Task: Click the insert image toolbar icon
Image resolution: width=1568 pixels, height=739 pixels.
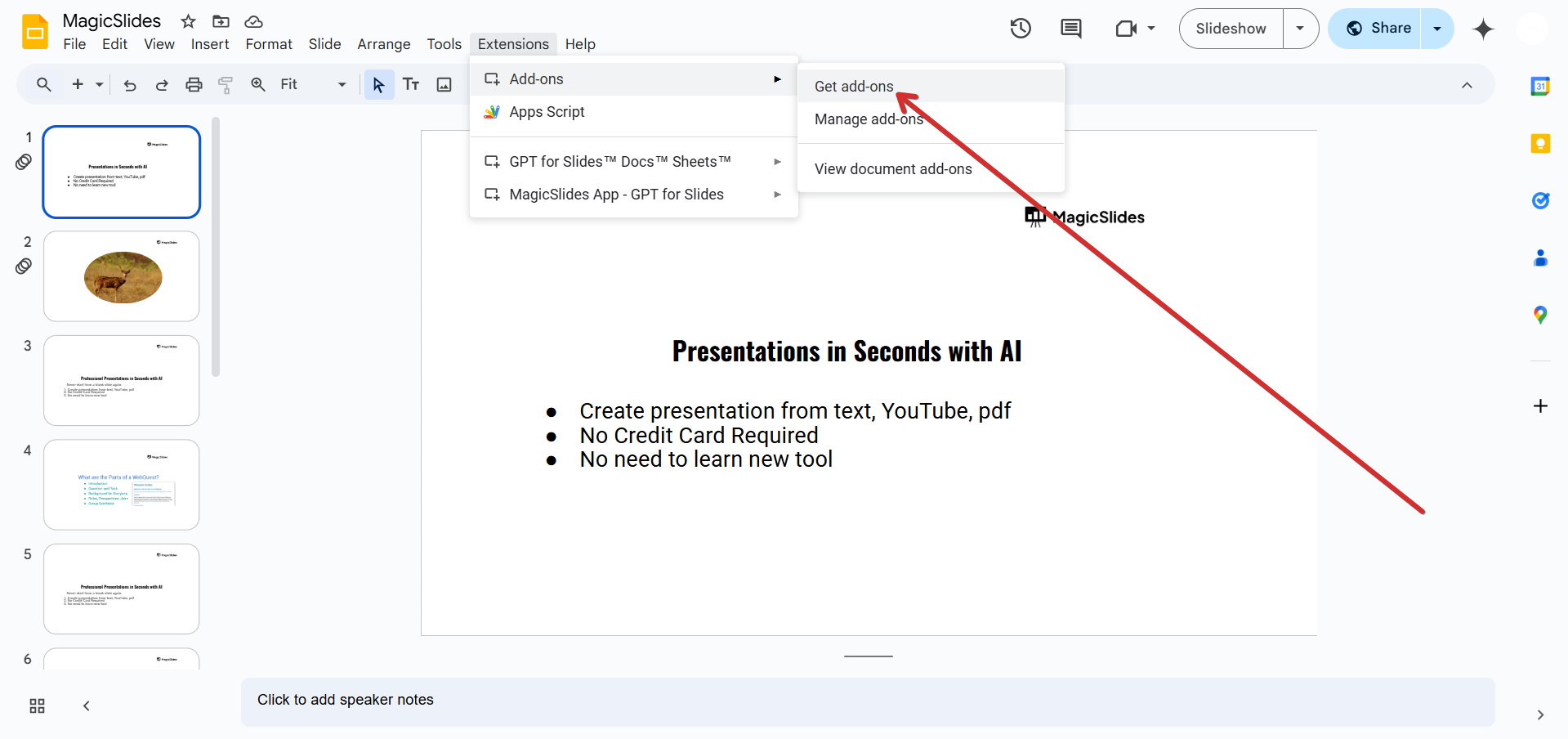Action: [x=444, y=84]
